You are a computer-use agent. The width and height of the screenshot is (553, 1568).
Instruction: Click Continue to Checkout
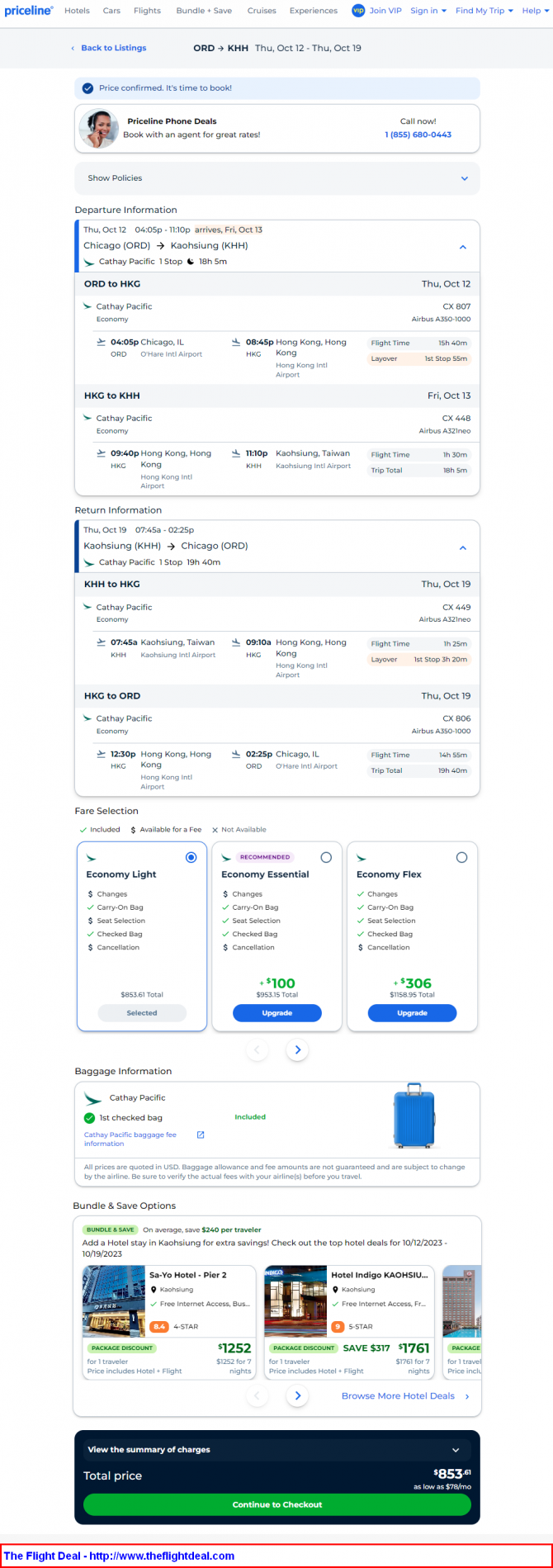[277, 1504]
